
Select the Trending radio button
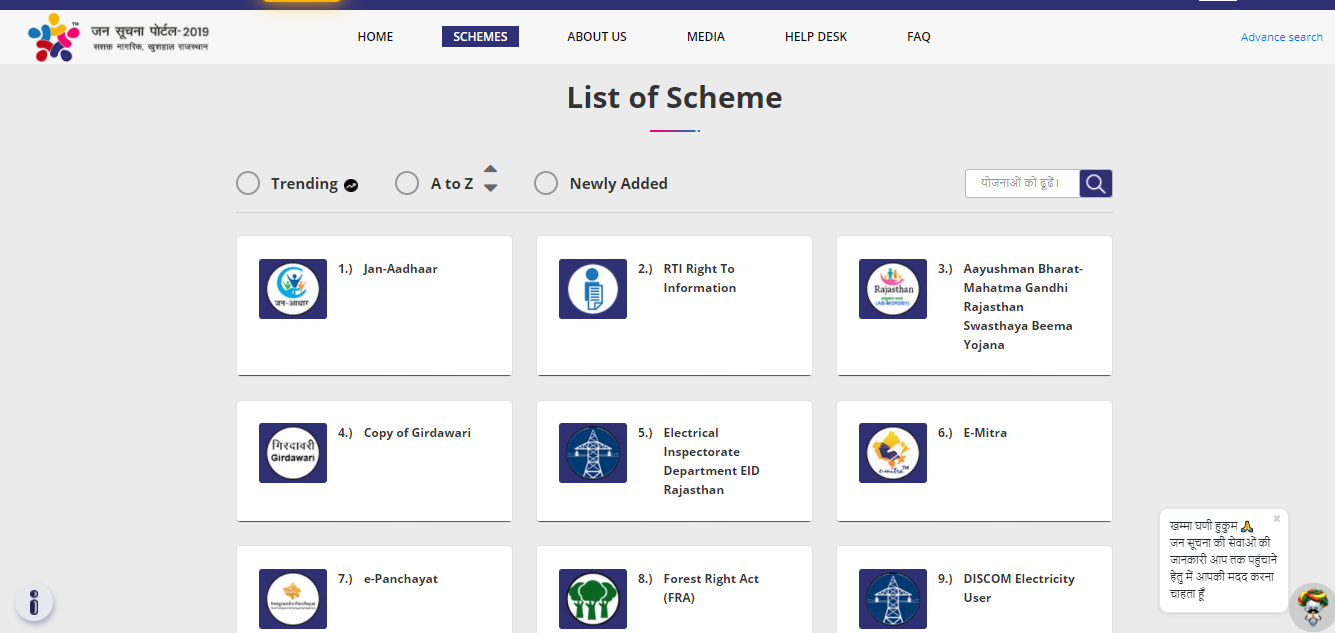click(x=248, y=184)
